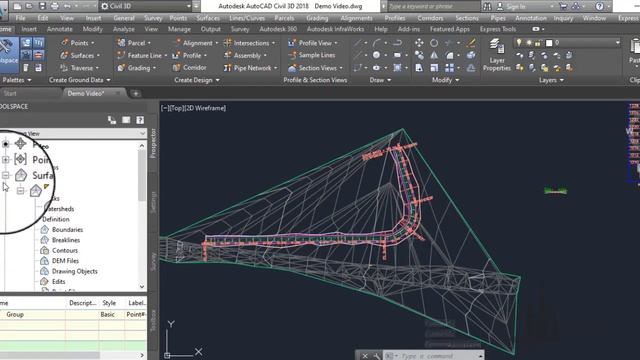Image resolution: width=640 pixels, height=360 pixels.
Task: Open the Alignment dropdown
Action: point(196,43)
